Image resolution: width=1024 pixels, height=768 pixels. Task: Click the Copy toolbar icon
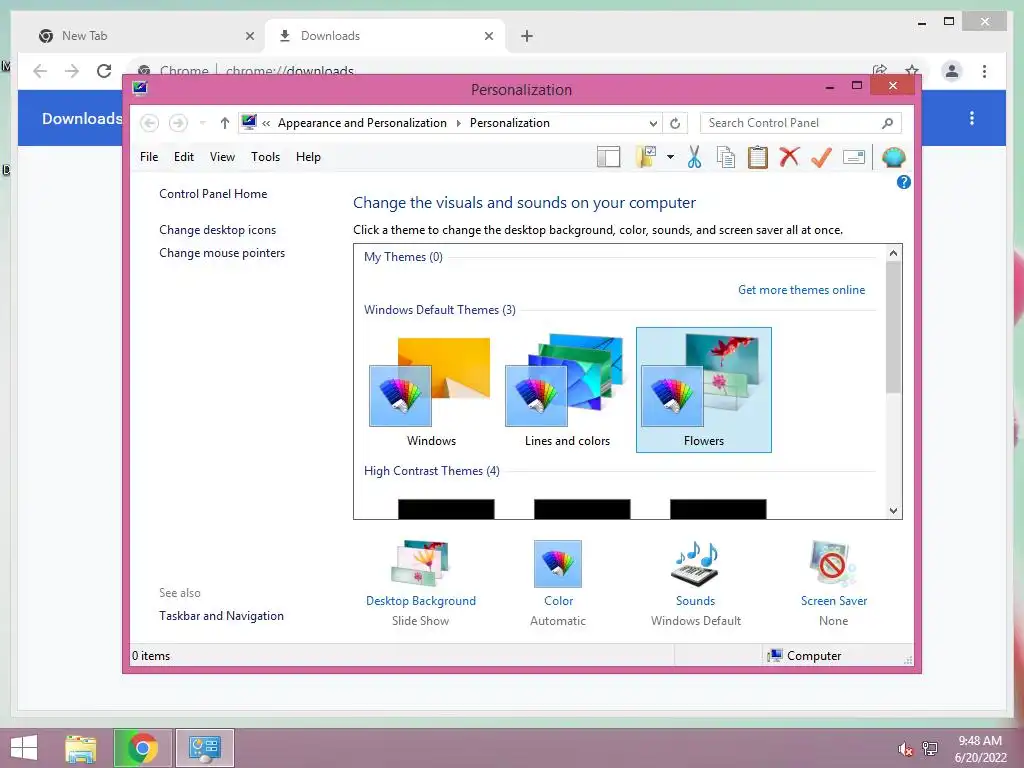[726, 157]
